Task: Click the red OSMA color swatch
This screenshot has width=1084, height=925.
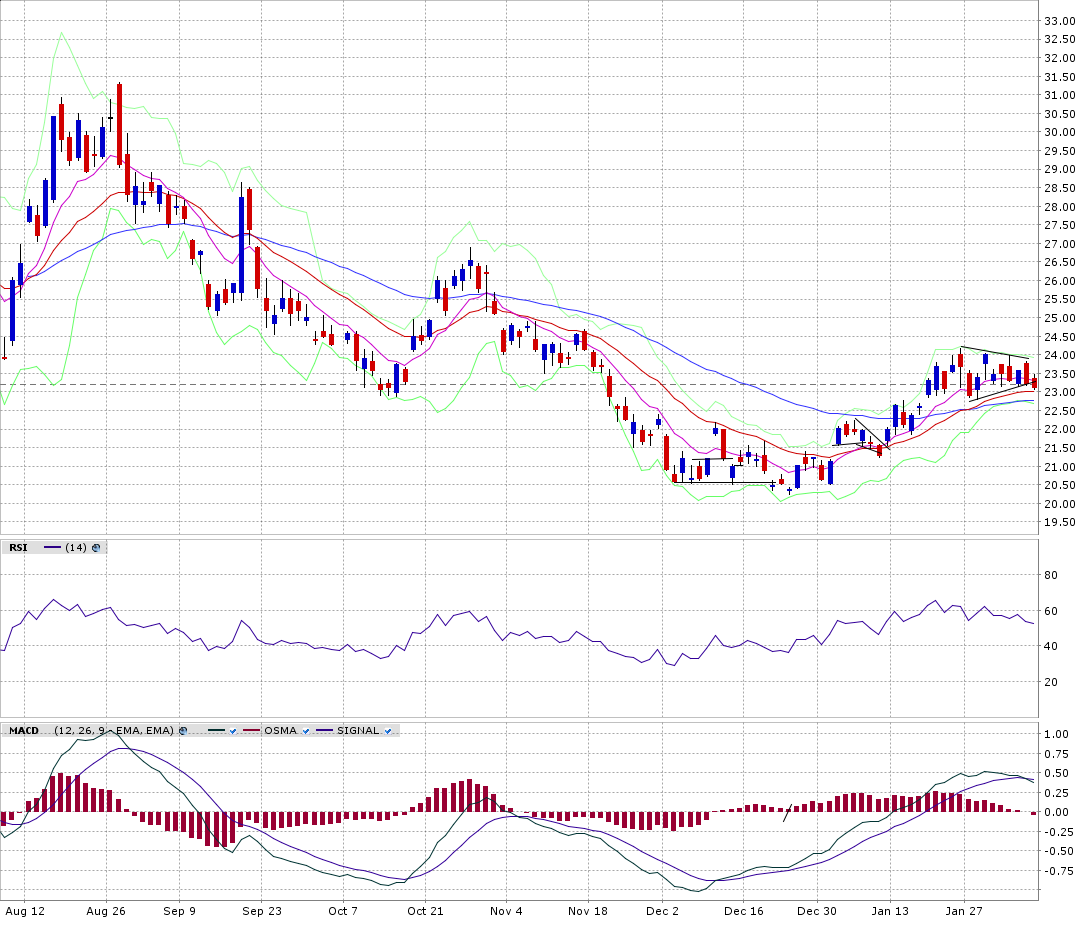Action: pyautogui.click(x=251, y=731)
